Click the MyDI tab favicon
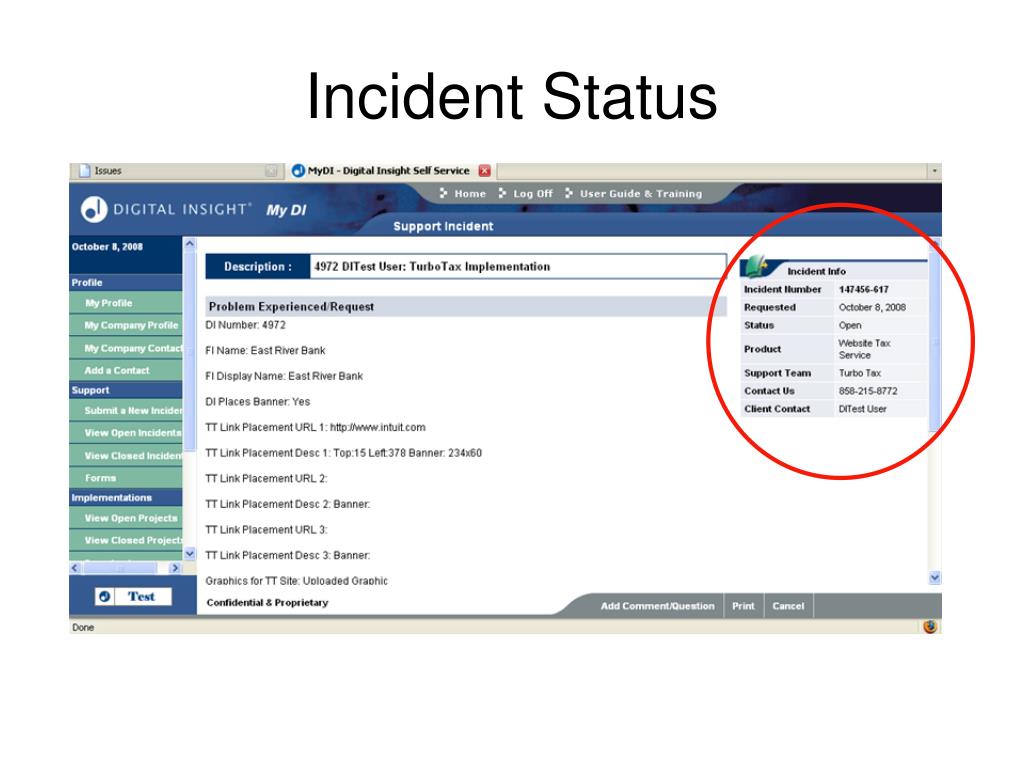The image size is (1024, 768). click(x=298, y=170)
